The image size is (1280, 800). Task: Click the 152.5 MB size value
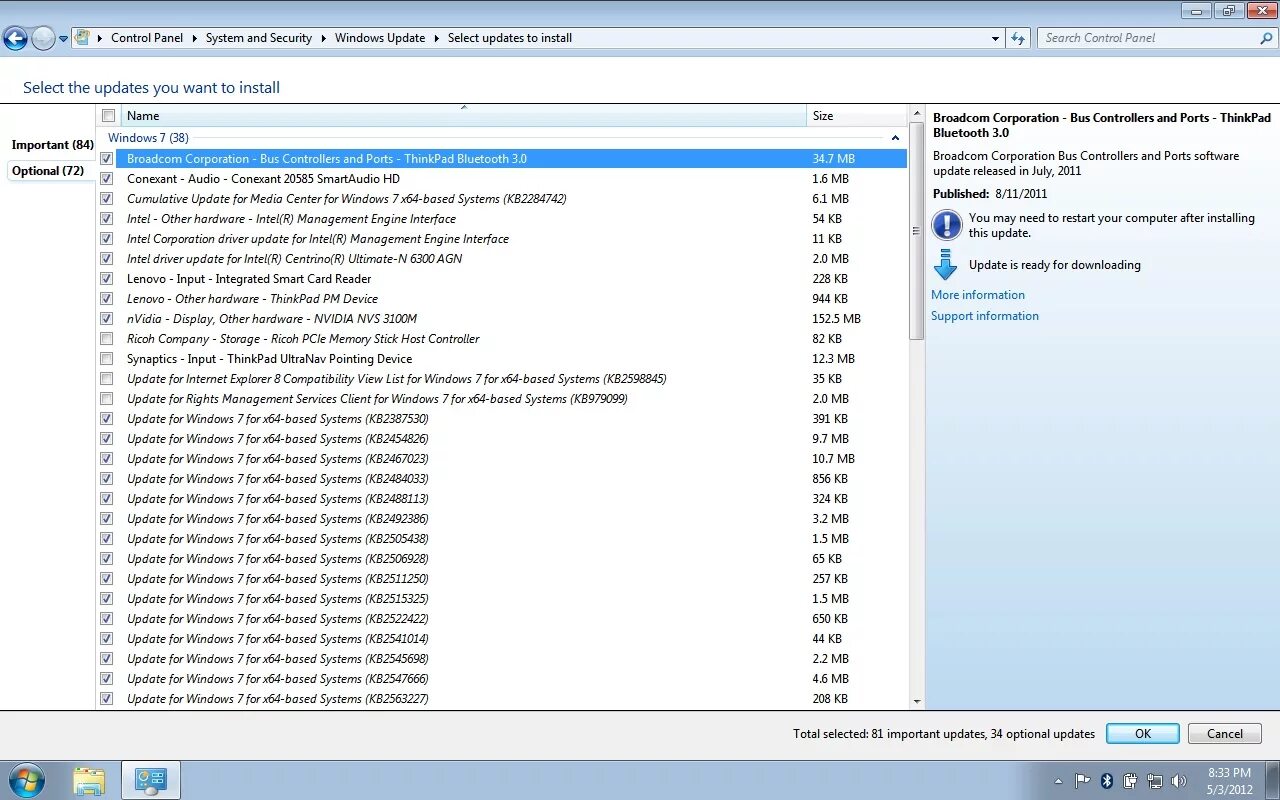(x=836, y=318)
